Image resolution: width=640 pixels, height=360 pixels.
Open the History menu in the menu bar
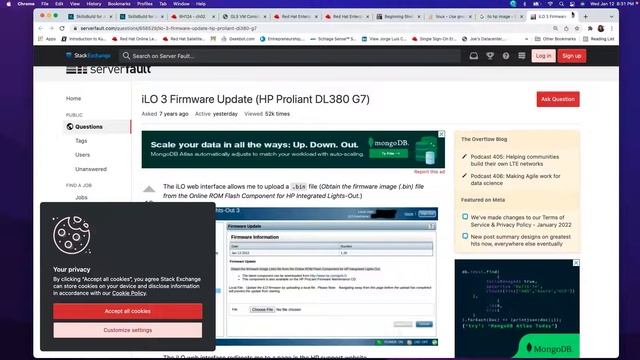tap(93, 4)
